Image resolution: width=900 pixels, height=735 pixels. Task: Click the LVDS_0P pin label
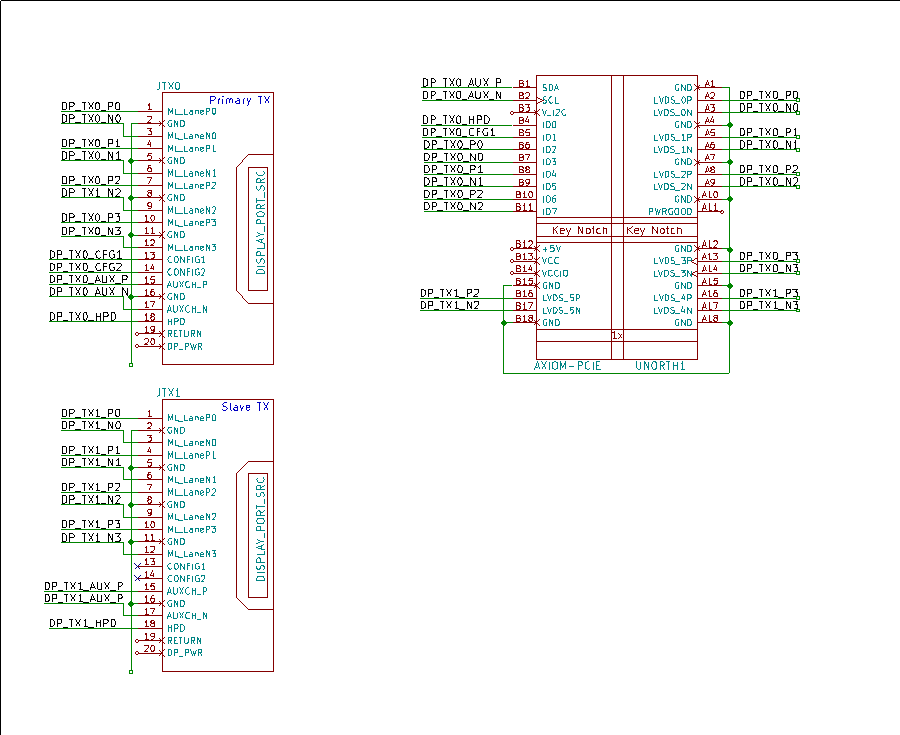[x=672, y=100]
